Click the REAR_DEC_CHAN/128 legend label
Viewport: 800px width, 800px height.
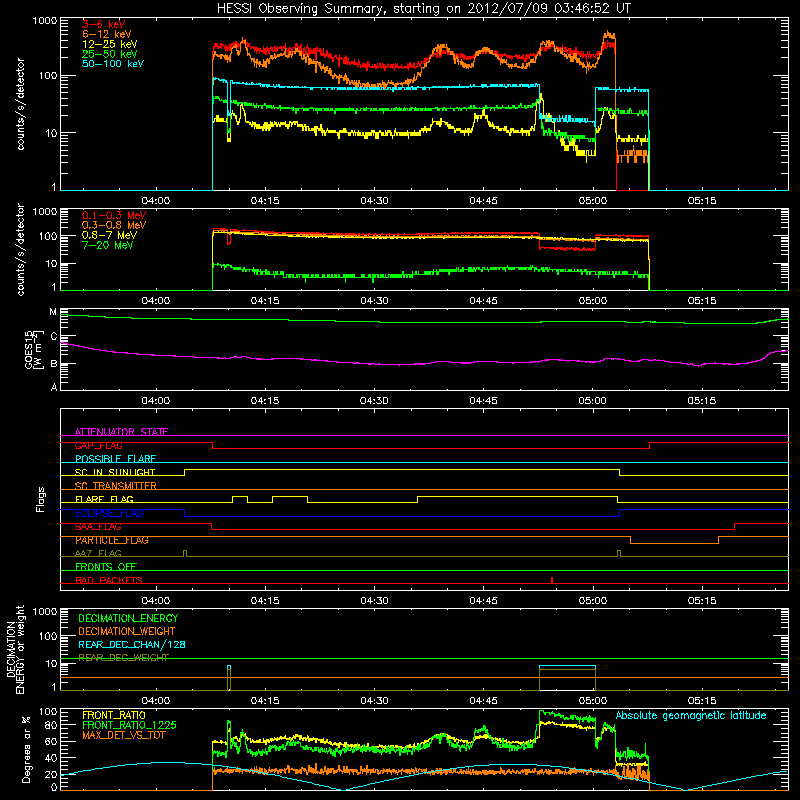pyautogui.click(x=132, y=644)
